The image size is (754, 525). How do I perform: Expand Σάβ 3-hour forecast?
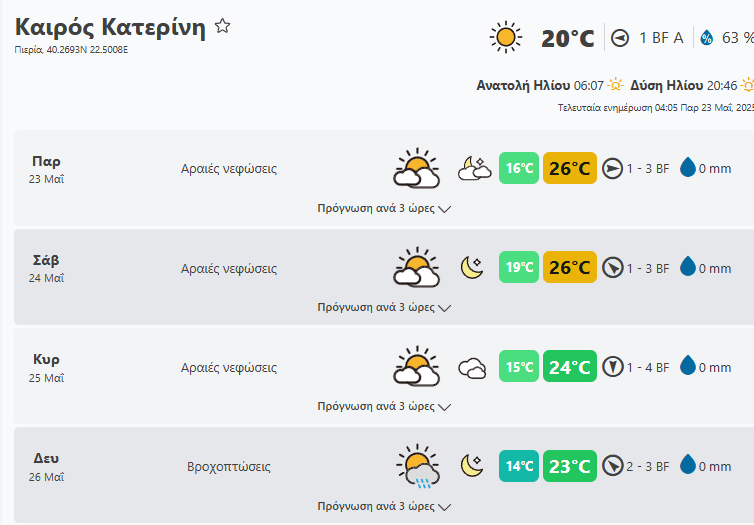click(x=385, y=308)
